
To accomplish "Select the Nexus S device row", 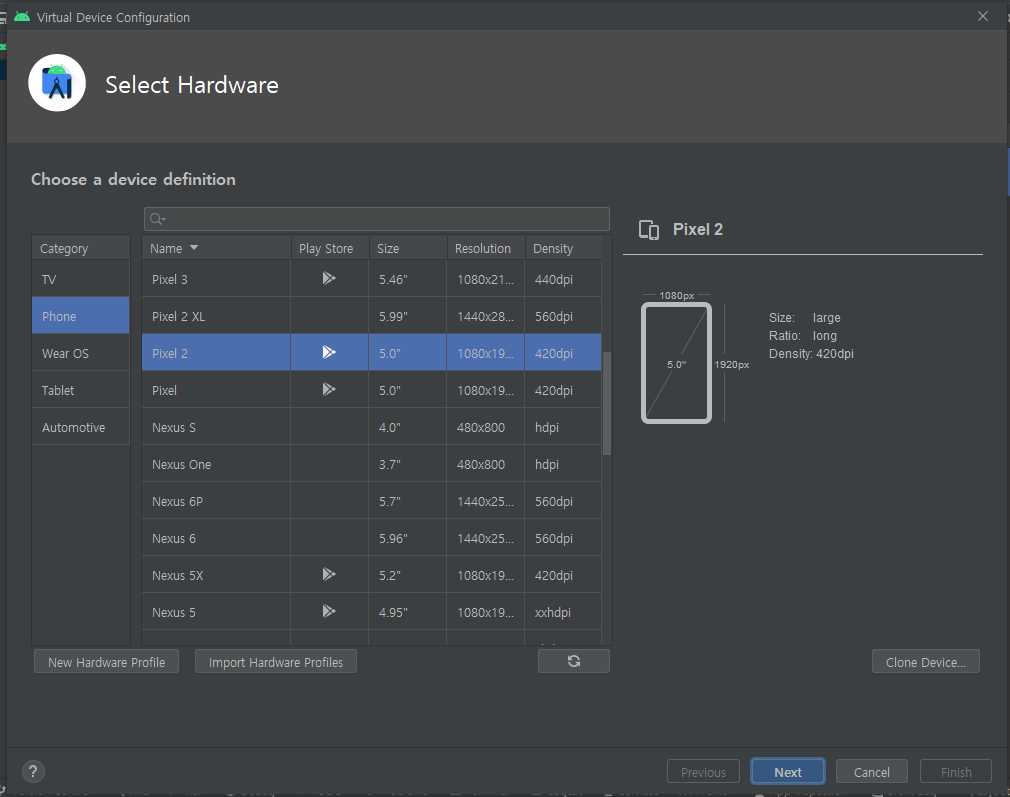I will point(372,427).
